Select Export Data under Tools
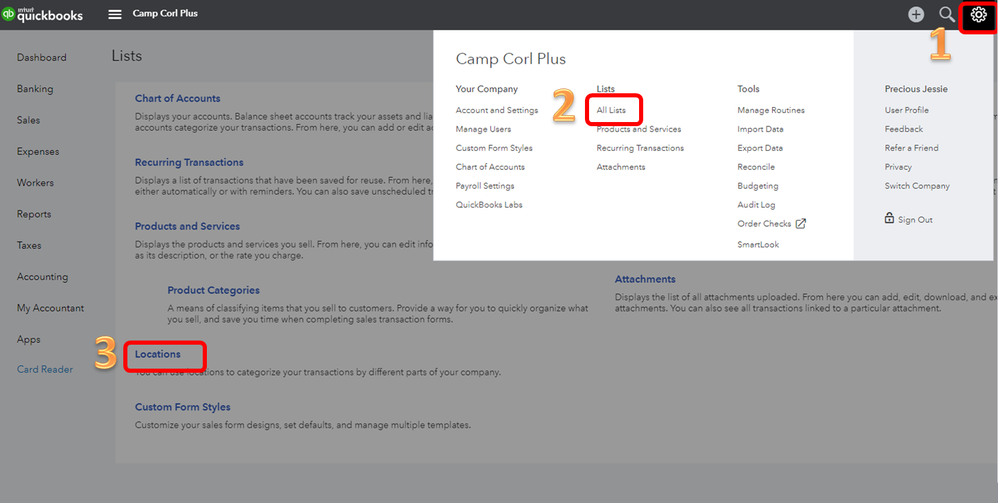Screen dimensions: 998x503 760,148
